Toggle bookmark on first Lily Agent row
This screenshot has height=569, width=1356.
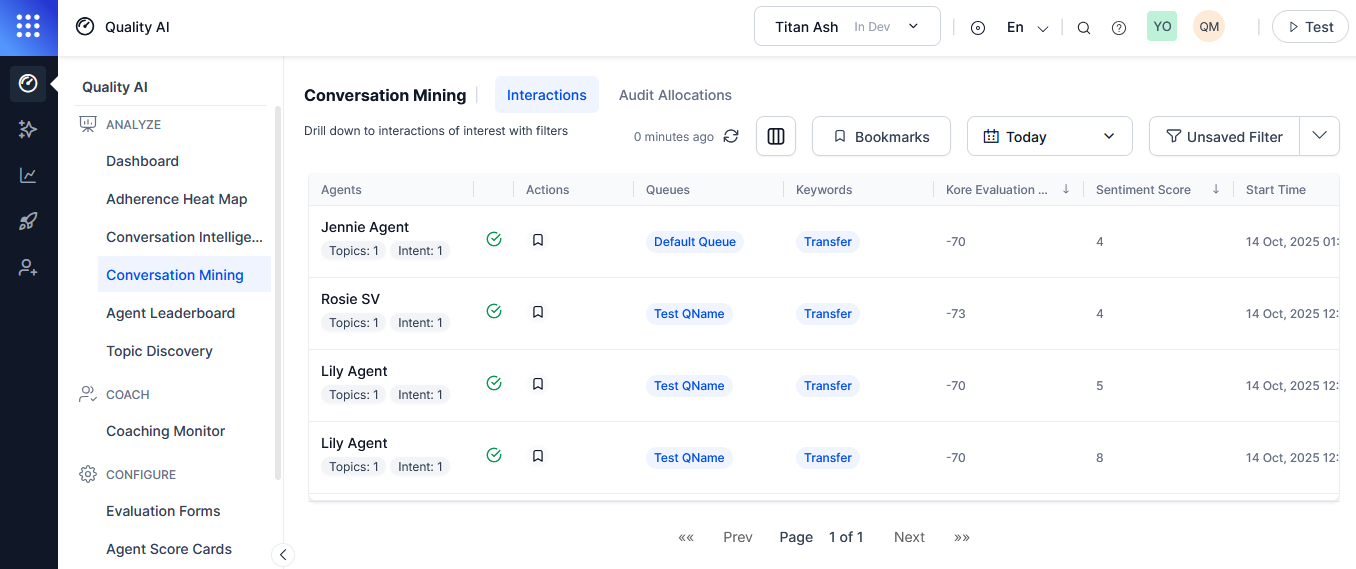coord(538,384)
